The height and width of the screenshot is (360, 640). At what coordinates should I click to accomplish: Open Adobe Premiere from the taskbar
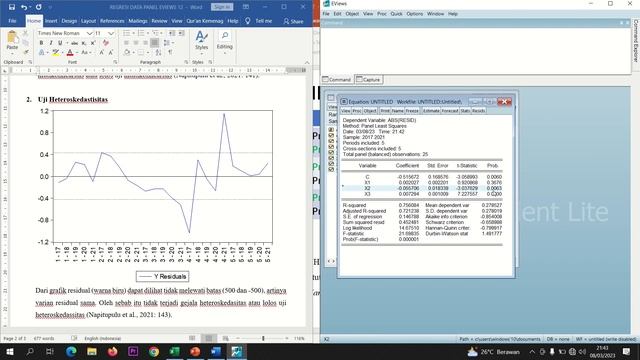point(133,351)
